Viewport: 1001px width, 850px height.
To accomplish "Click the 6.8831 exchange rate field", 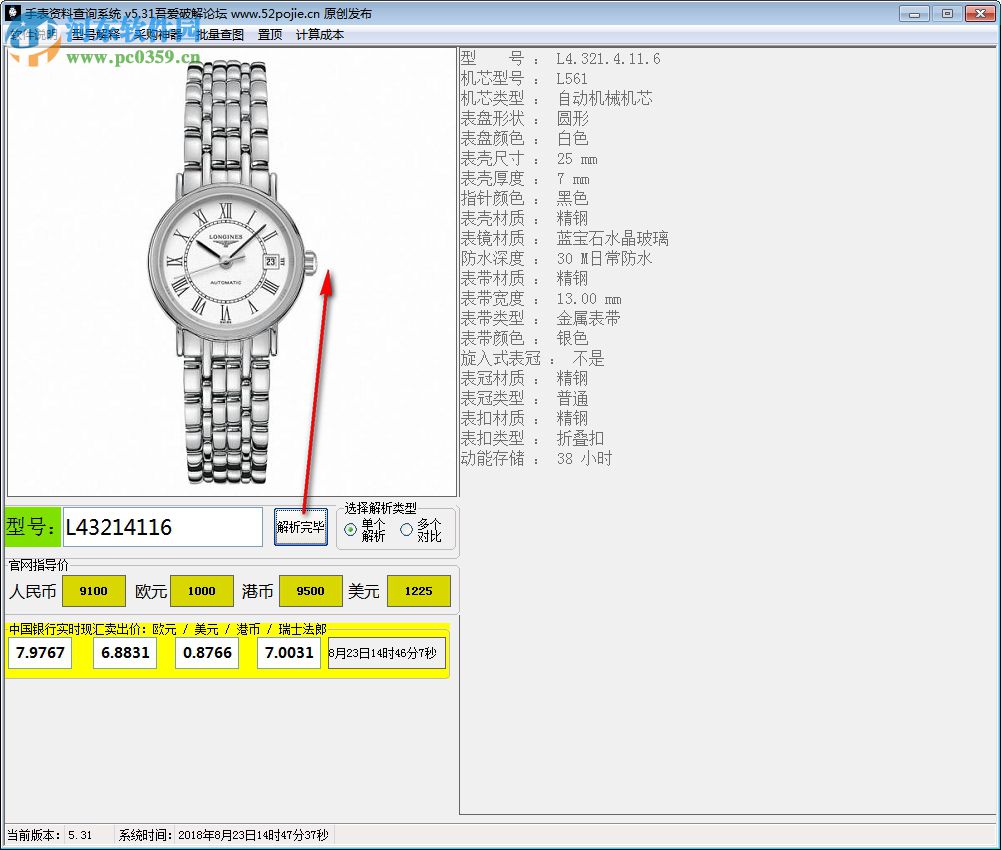I will (125, 653).
